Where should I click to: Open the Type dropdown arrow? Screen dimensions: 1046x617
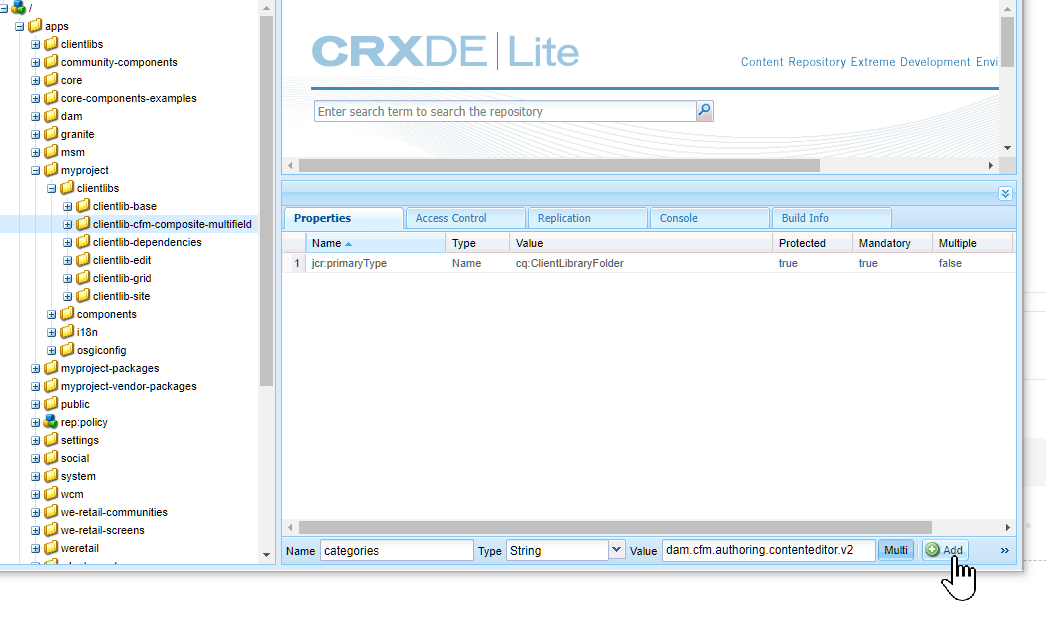tap(616, 550)
